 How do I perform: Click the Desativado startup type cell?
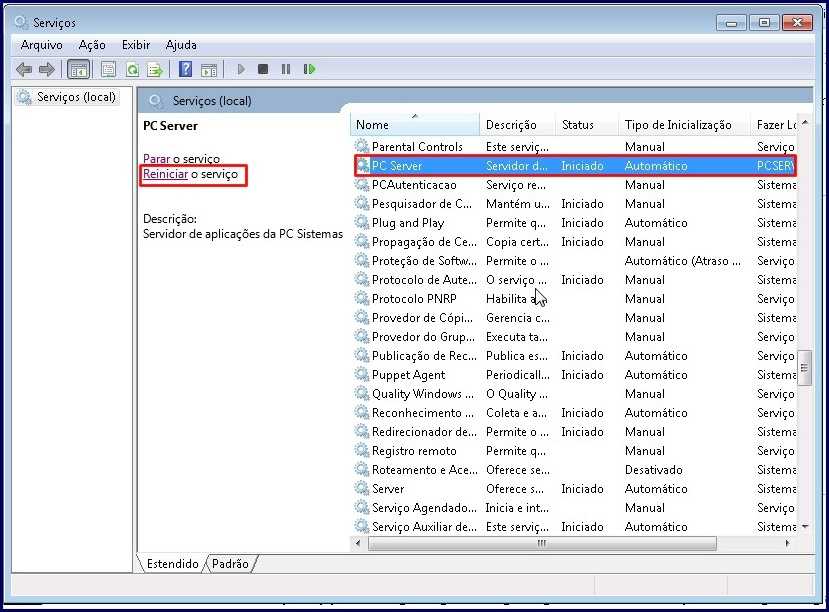point(653,470)
